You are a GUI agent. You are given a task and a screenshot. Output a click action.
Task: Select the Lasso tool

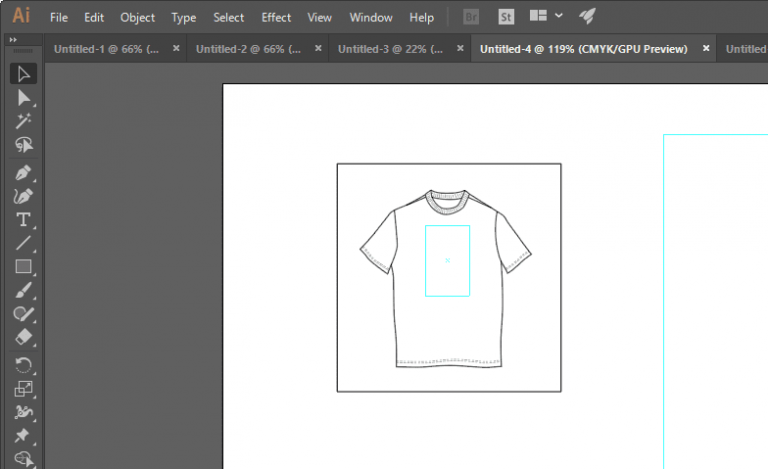tap(23, 144)
